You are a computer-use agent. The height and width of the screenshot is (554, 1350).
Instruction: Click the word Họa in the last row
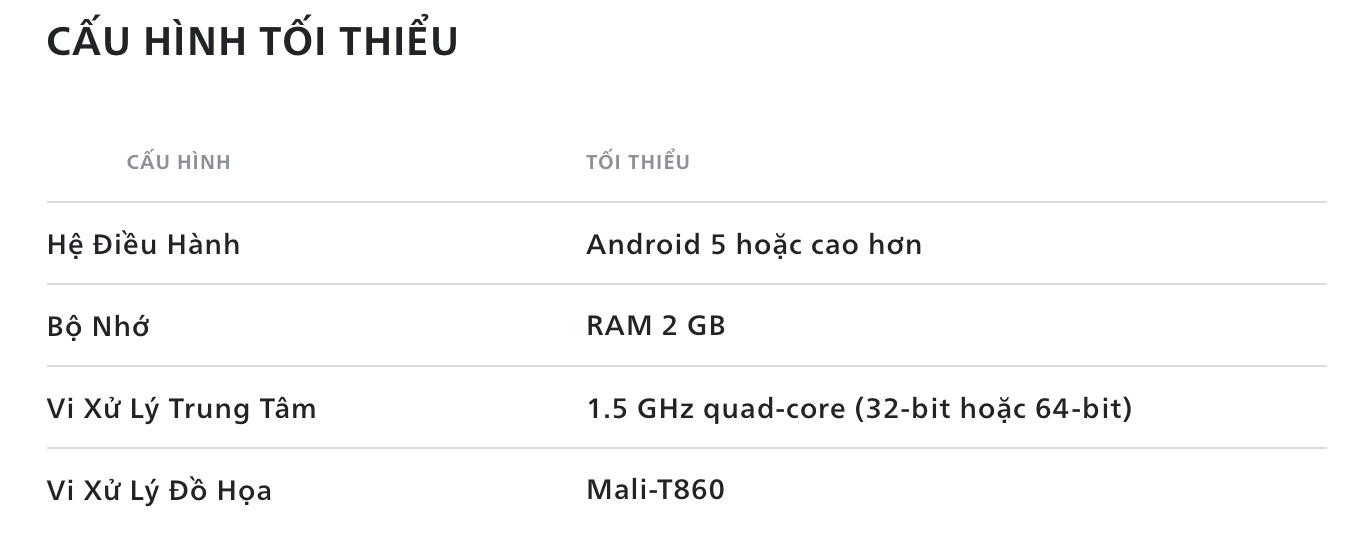(244, 490)
